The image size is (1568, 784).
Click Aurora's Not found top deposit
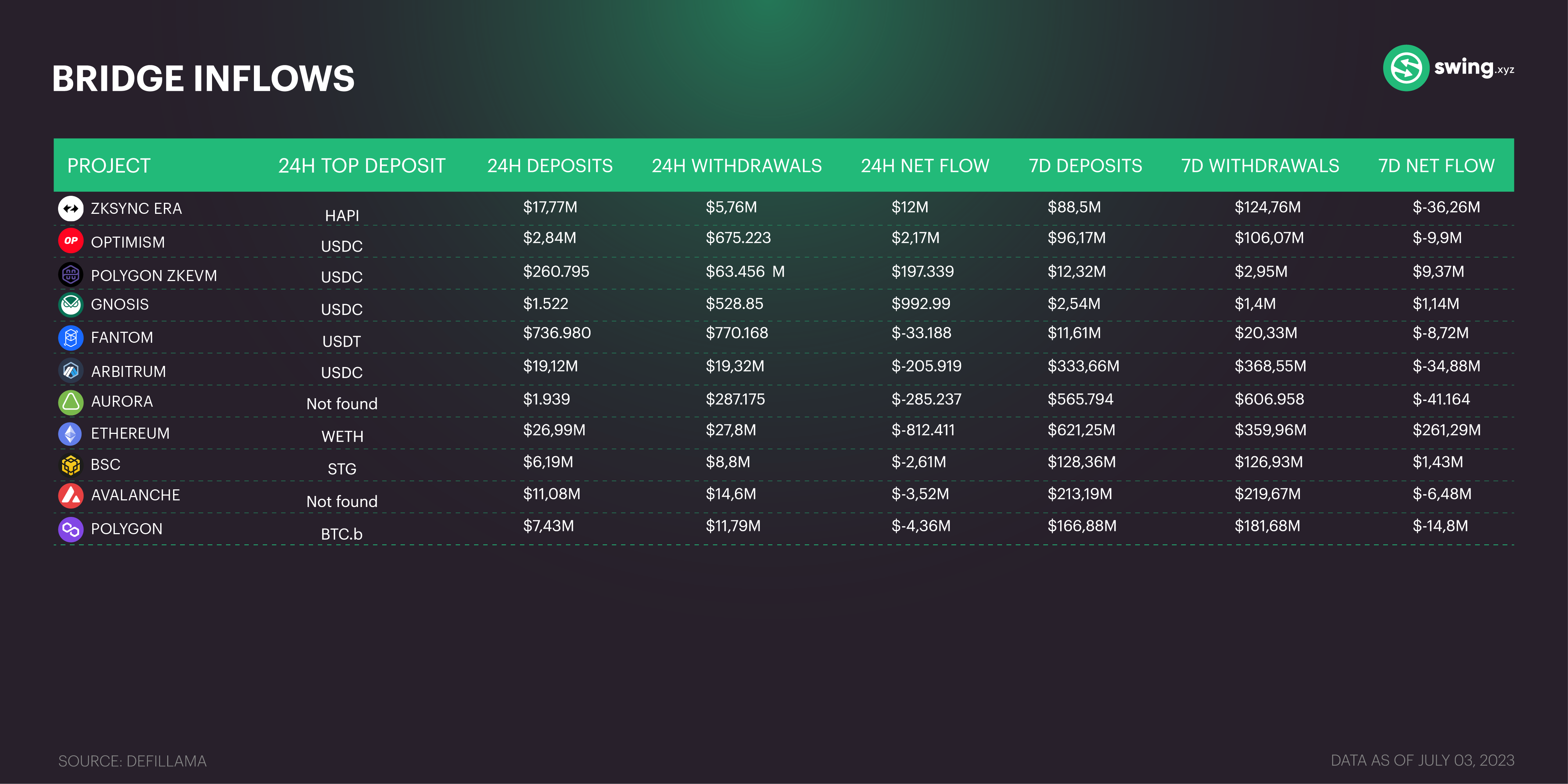pyautogui.click(x=342, y=403)
